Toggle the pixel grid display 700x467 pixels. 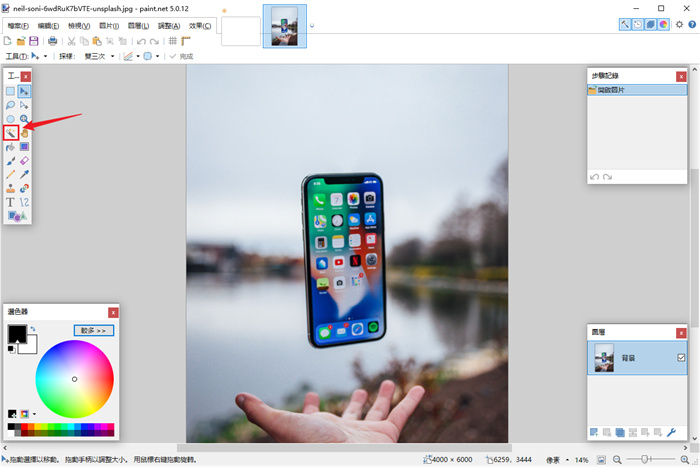(x=173, y=41)
